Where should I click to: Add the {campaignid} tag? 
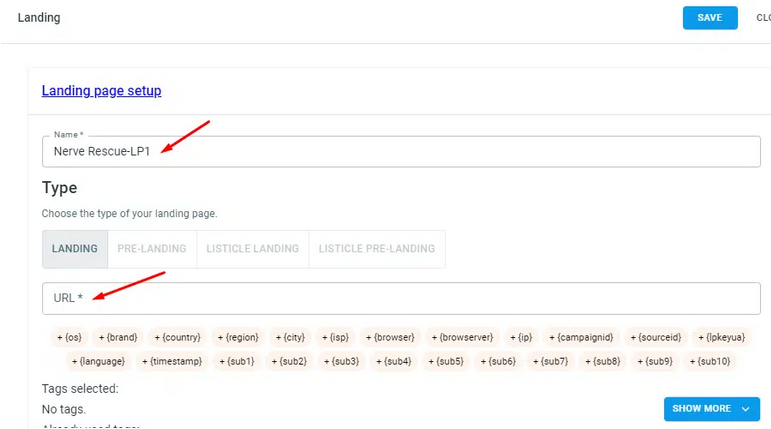(x=581, y=337)
